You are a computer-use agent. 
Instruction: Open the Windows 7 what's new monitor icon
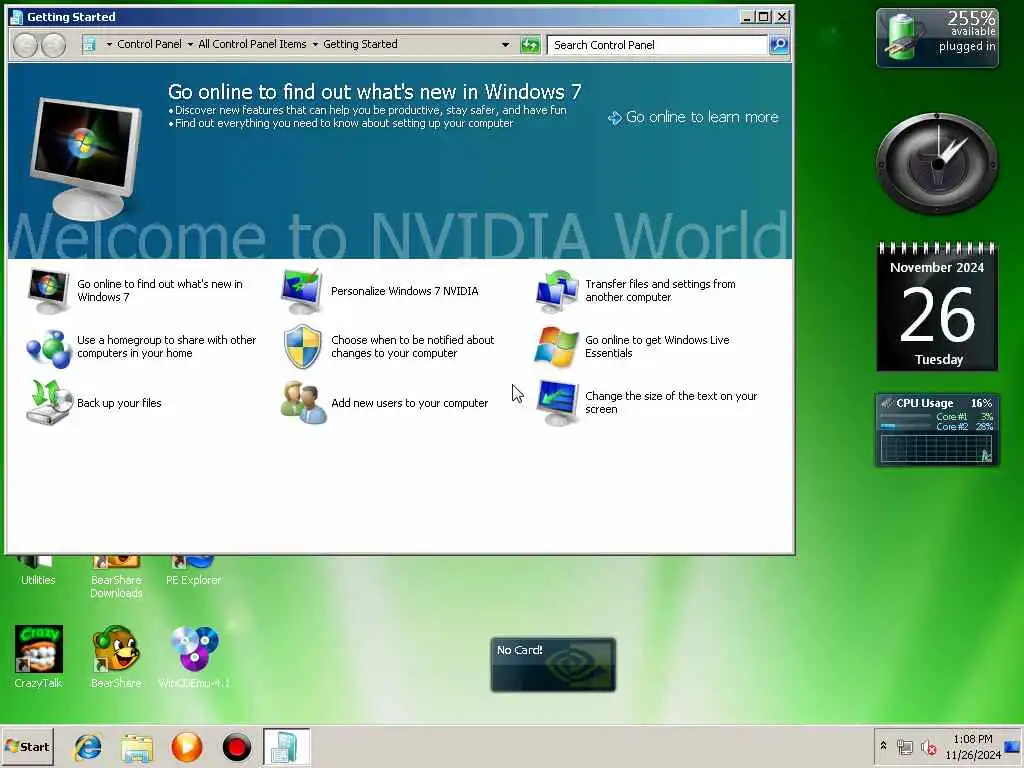point(48,291)
